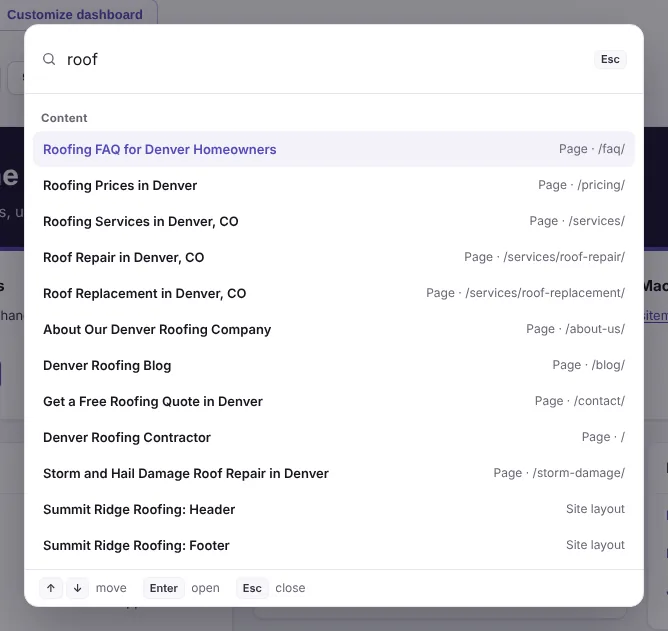Click the Page · /pricing/ path label
The image size is (668, 631).
[582, 185]
